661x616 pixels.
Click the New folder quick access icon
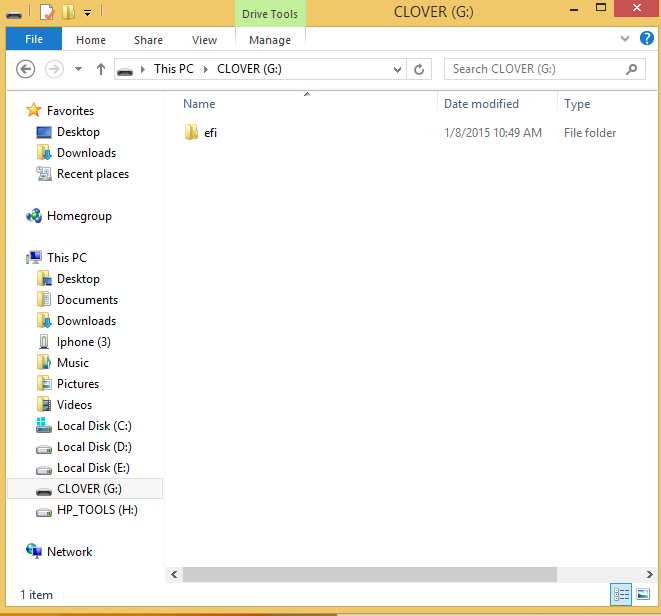click(69, 12)
